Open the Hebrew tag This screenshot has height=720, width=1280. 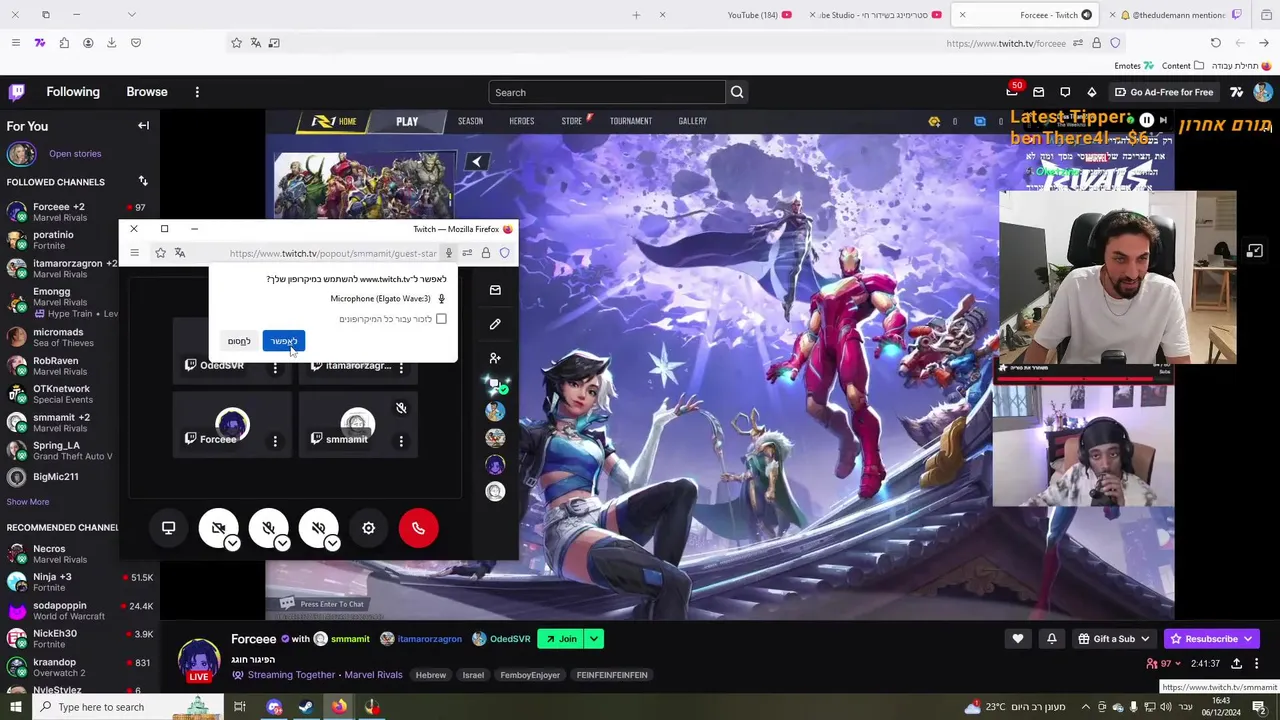(x=431, y=675)
